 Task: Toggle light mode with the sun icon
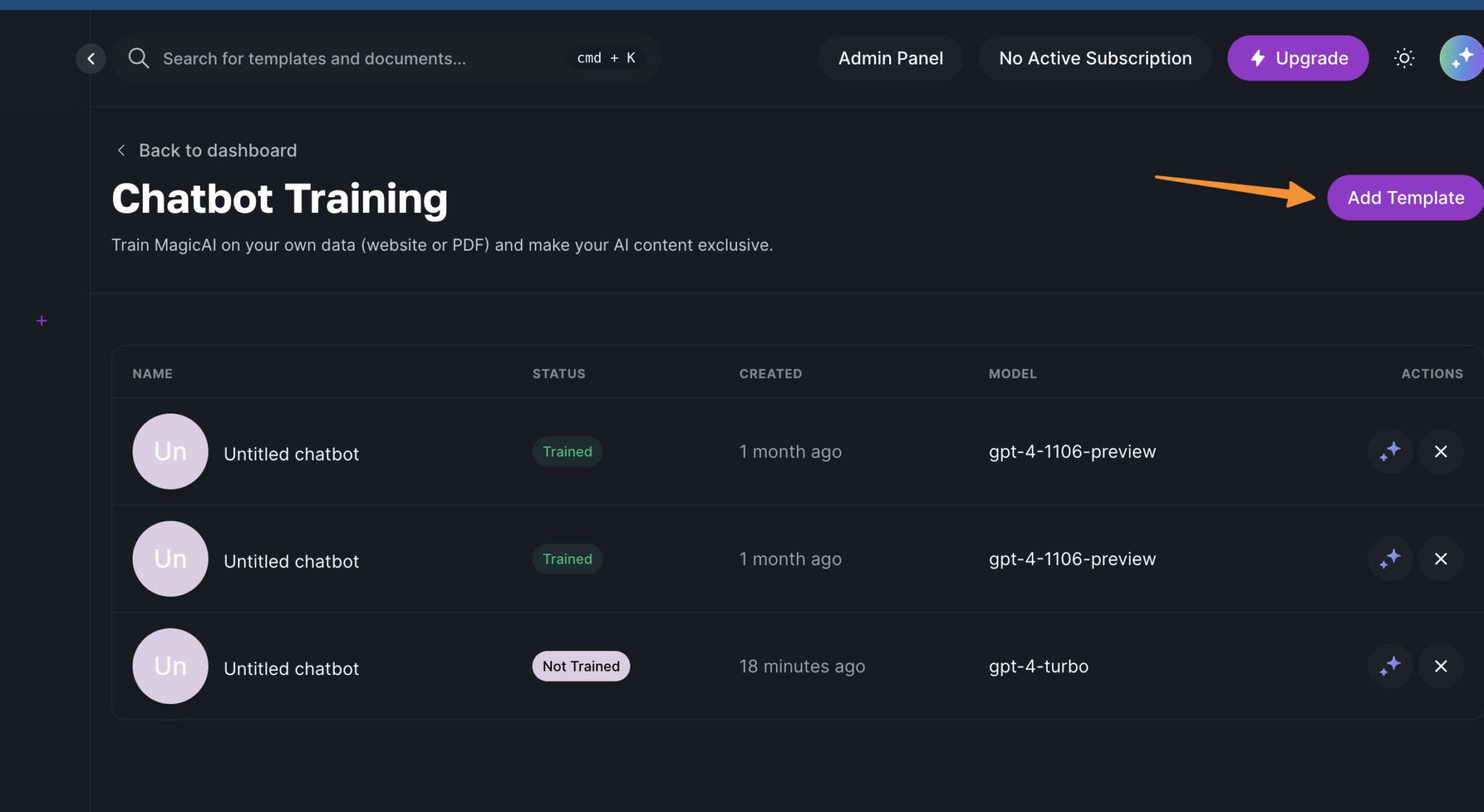point(1404,58)
